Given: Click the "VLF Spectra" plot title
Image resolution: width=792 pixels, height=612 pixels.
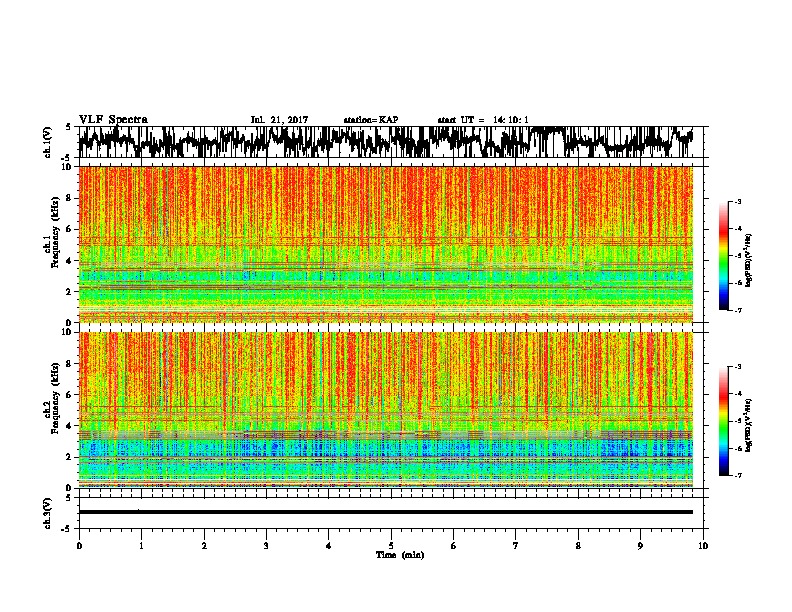Looking at the screenshot, I should click(113, 120).
